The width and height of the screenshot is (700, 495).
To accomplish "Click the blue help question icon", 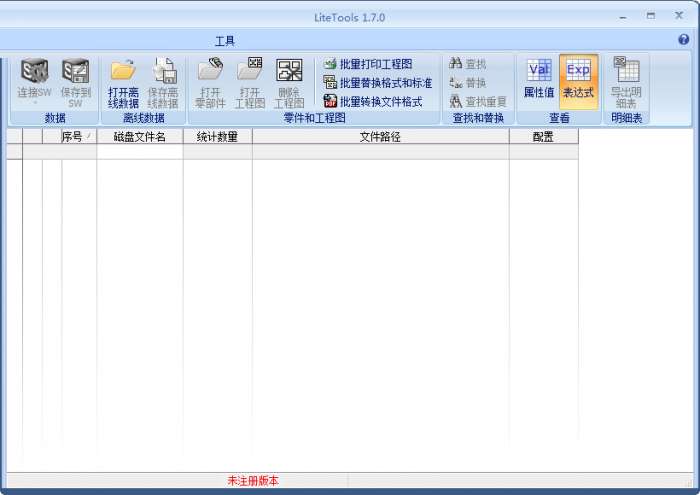I will pyautogui.click(x=683, y=40).
